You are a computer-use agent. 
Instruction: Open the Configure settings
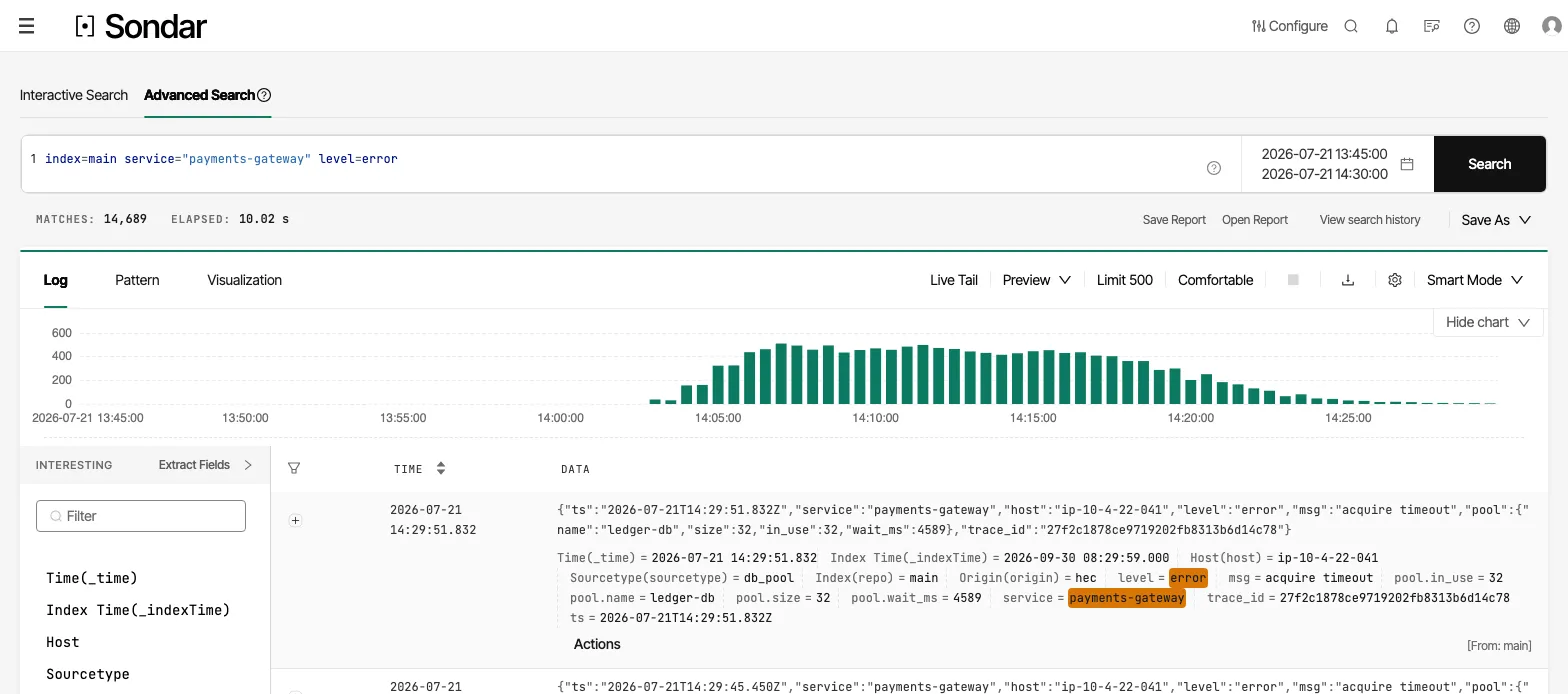pyautogui.click(x=1290, y=26)
